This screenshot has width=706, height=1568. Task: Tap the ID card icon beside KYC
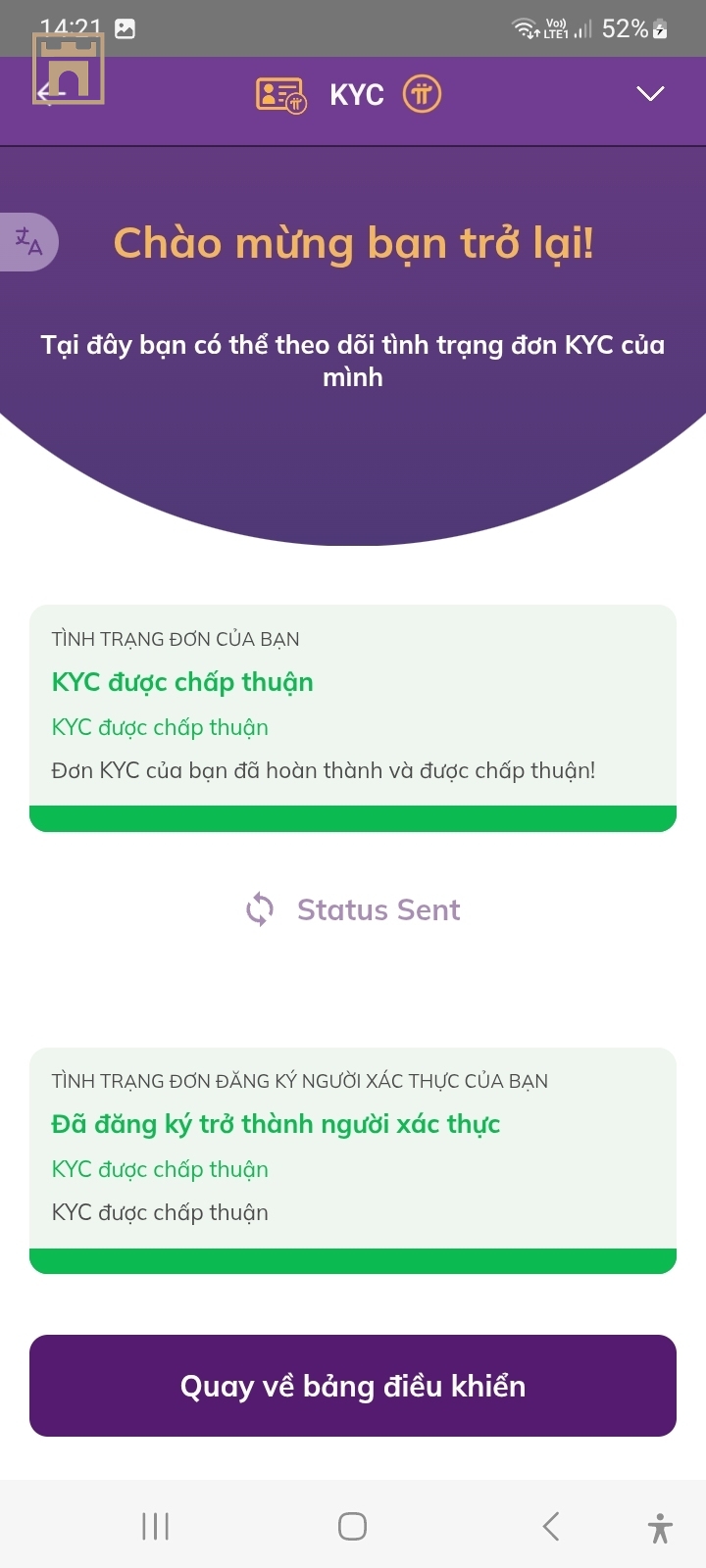pos(280,95)
